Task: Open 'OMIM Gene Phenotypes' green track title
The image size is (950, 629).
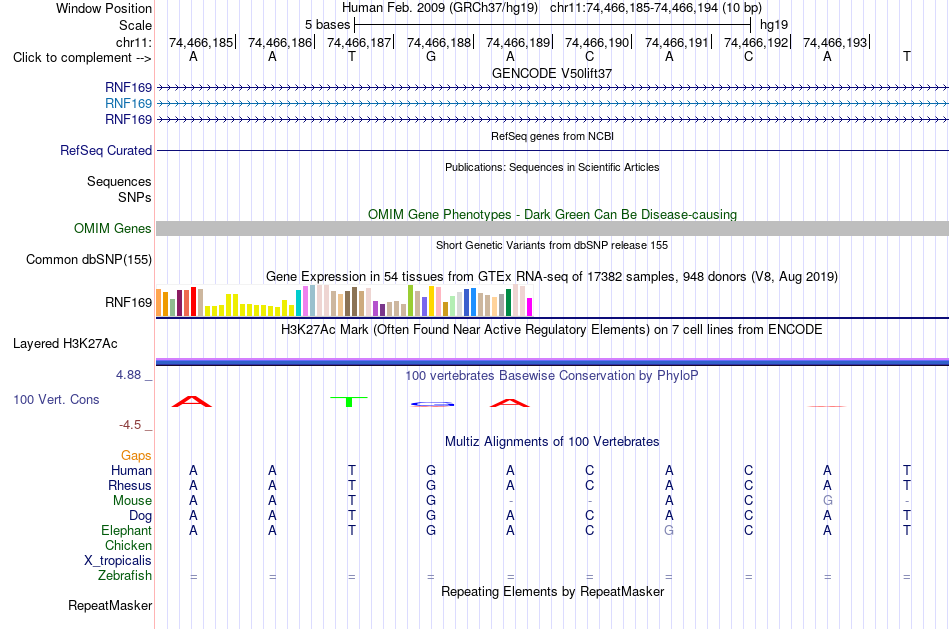Action: pos(552,215)
